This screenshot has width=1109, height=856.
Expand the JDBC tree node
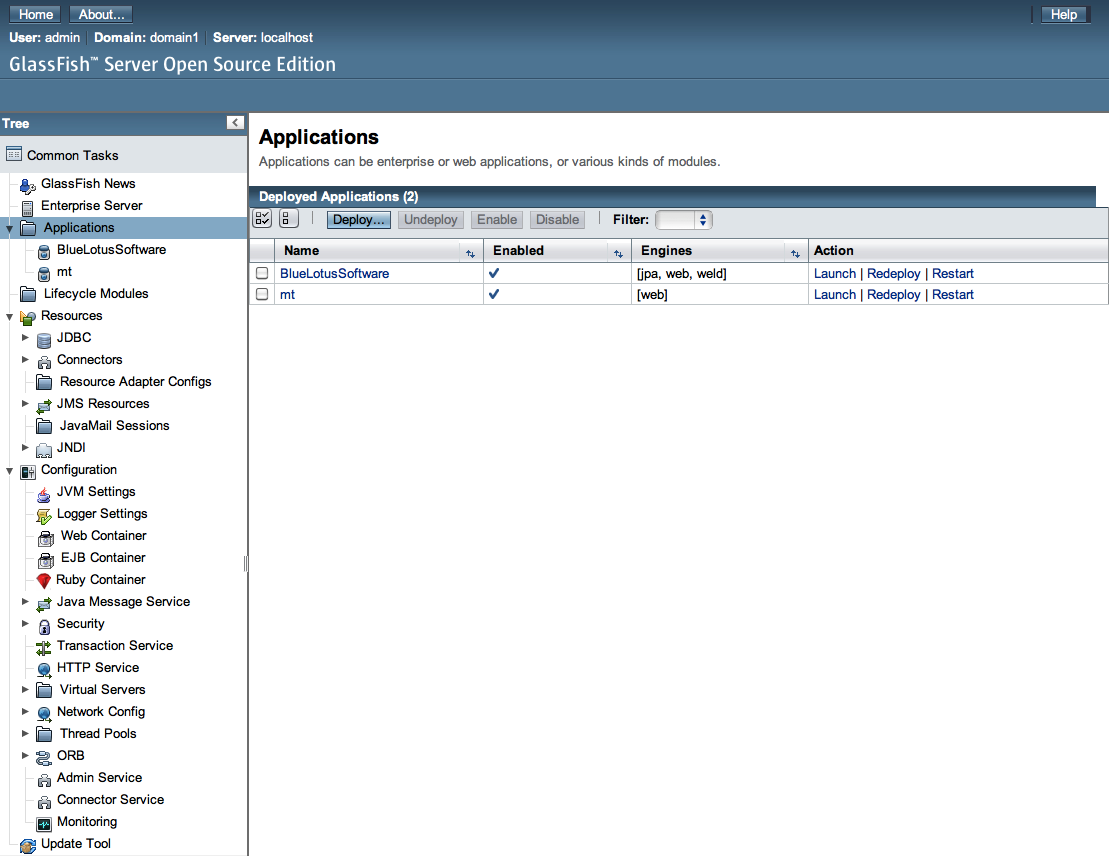pos(25,337)
